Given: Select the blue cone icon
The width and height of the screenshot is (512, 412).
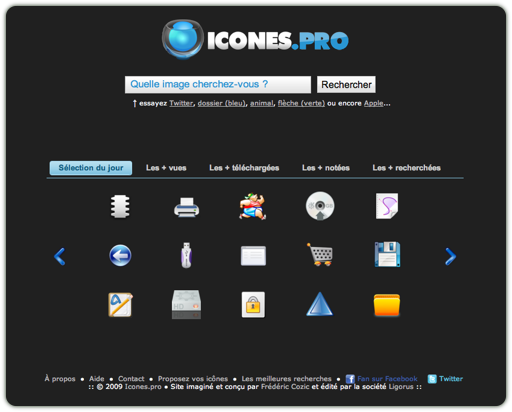Looking at the screenshot, I should coord(319,304).
